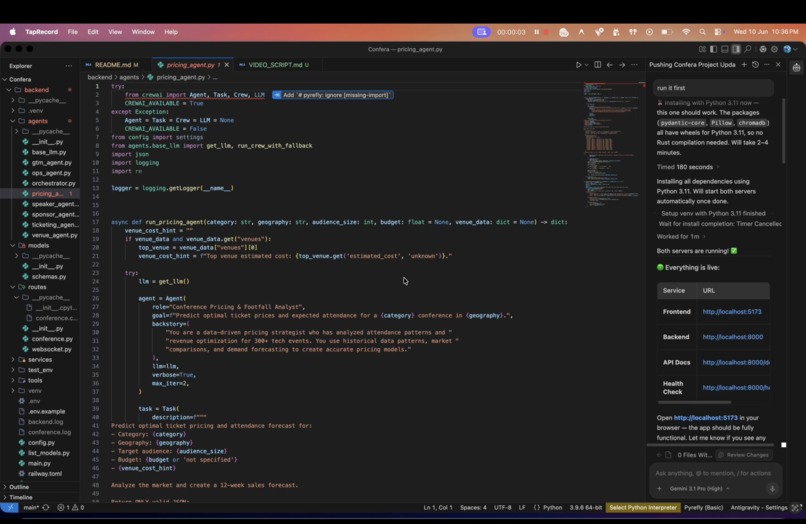Collapse the agents folder in Explorer
This screenshot has width=806, height=524.
pos(38,121)
